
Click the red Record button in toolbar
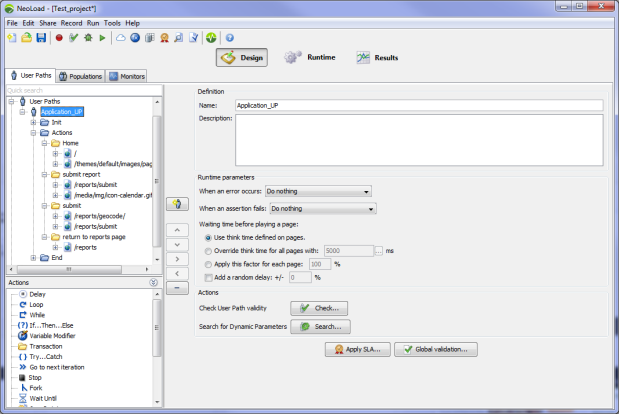pyautogui.click(x=59, y=38)
